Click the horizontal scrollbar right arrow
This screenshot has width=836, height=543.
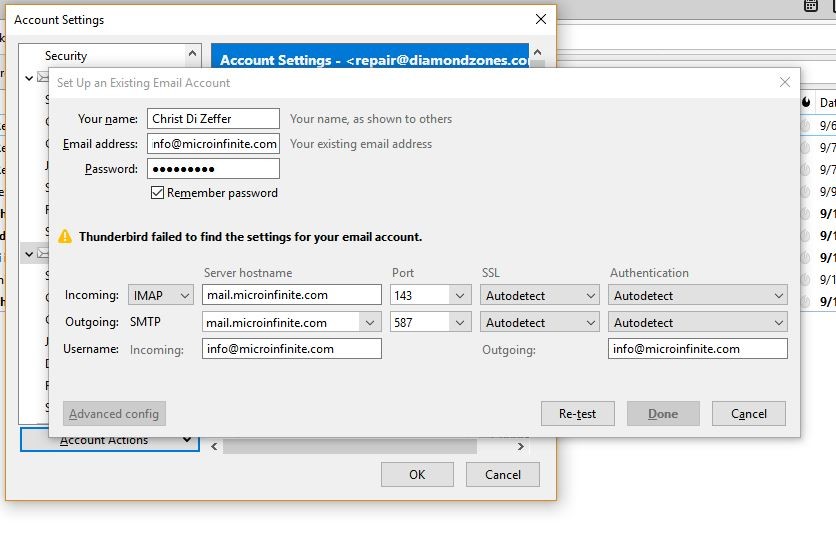521,446
